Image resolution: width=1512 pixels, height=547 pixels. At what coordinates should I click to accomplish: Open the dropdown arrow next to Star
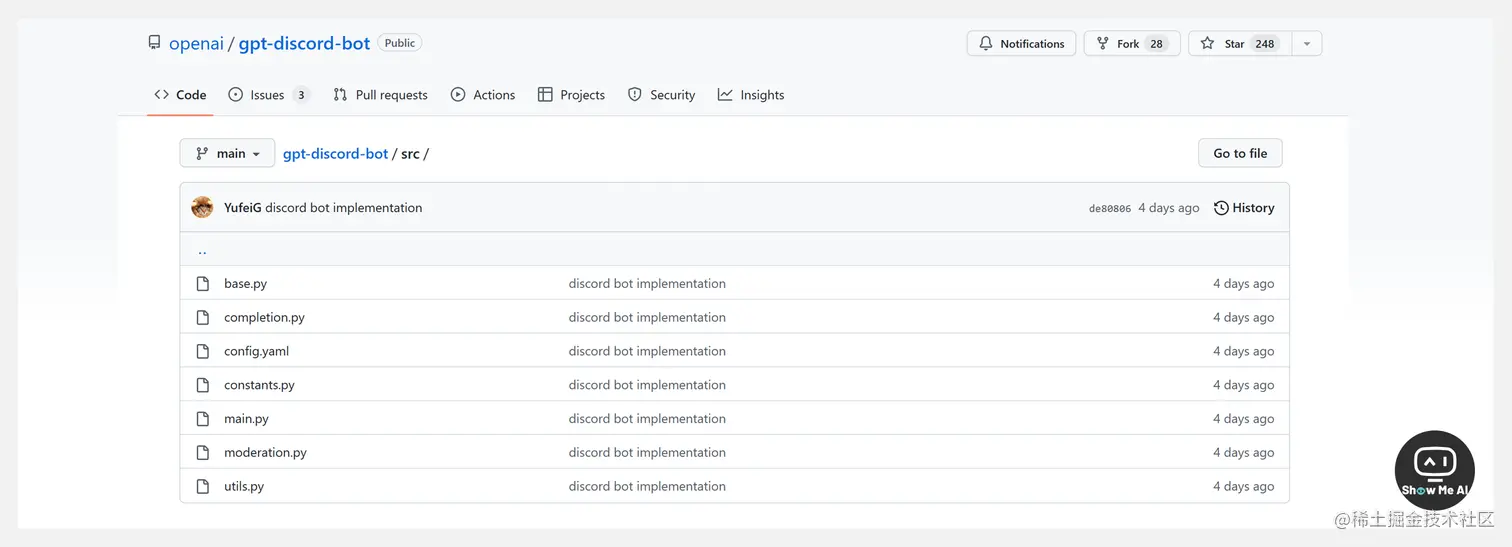[1307, 43]
